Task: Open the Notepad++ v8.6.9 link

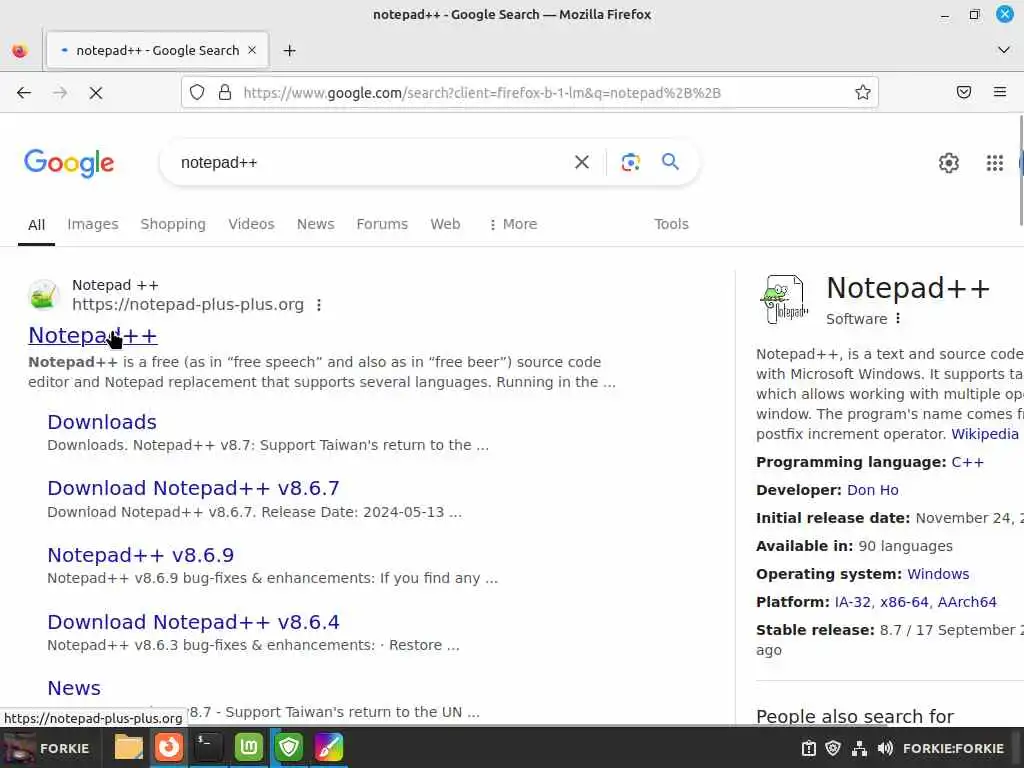Action: coord(140,555)
